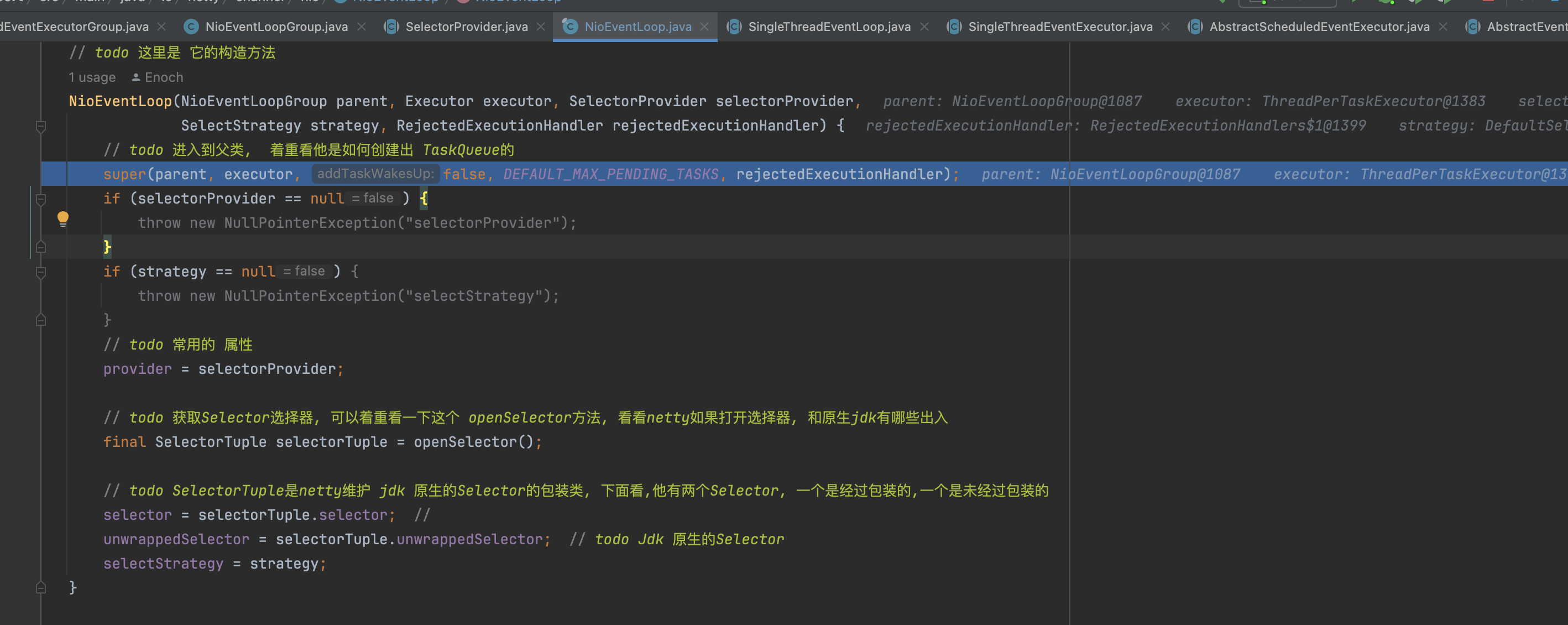This screenshot has height=625, width=1568.
Task: Click the "selectStrategy" string in NullPointerException
Action: pyautogui.click(x=474, y=296)
